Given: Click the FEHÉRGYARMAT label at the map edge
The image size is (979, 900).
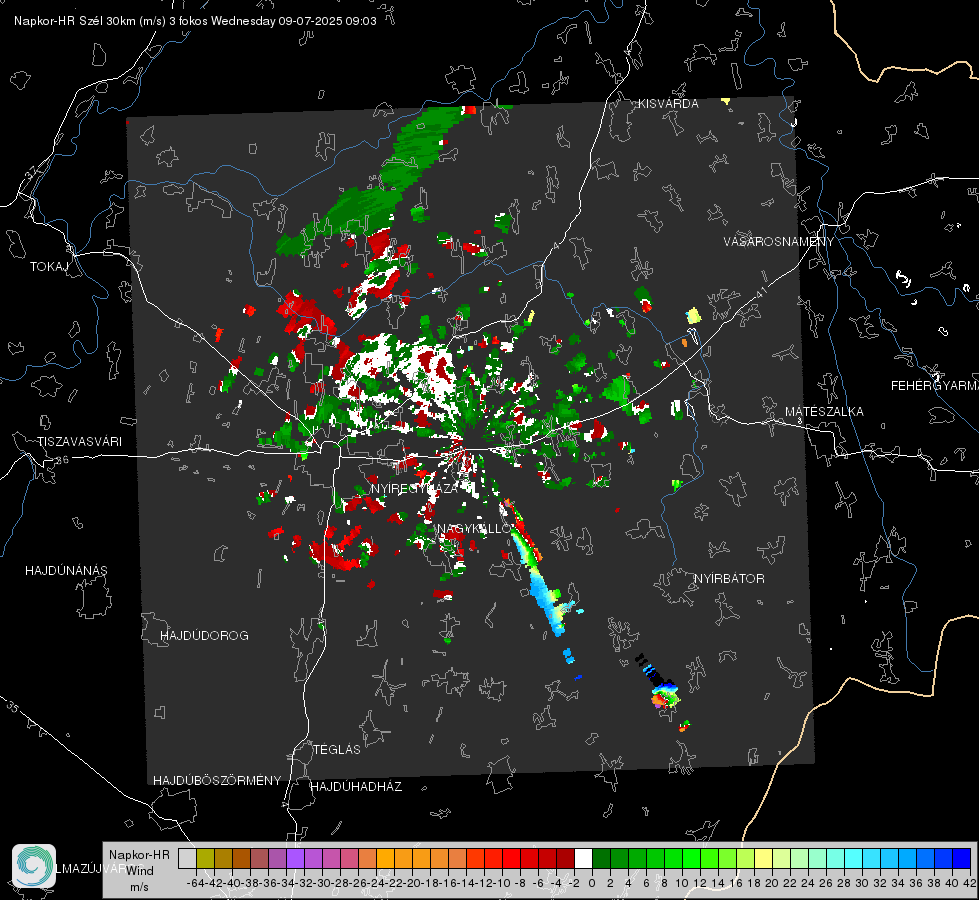Looking at the screenshot, I should click(934, 386).
